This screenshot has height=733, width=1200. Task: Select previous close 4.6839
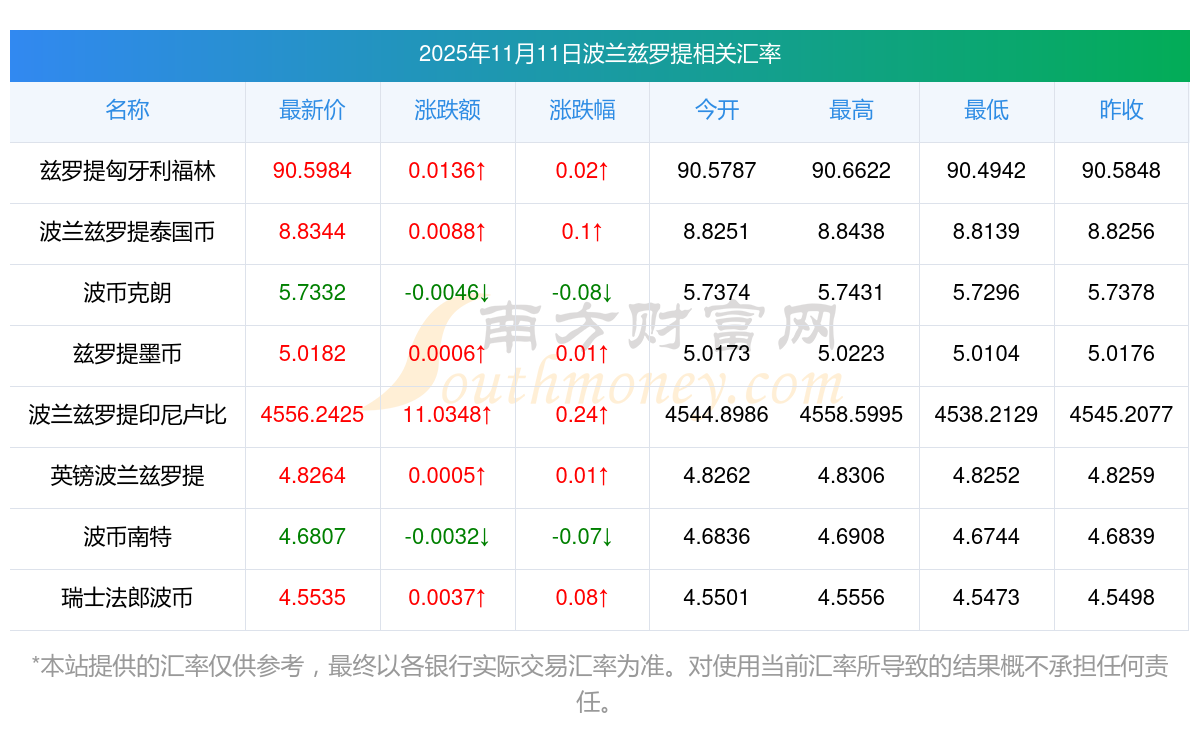(1121, 537)
